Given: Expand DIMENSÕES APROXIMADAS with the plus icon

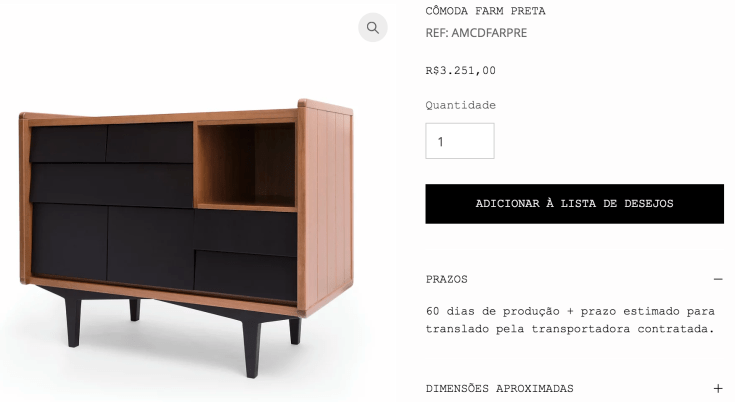Looking at the screenshot, I should click(x=718, y=388).
